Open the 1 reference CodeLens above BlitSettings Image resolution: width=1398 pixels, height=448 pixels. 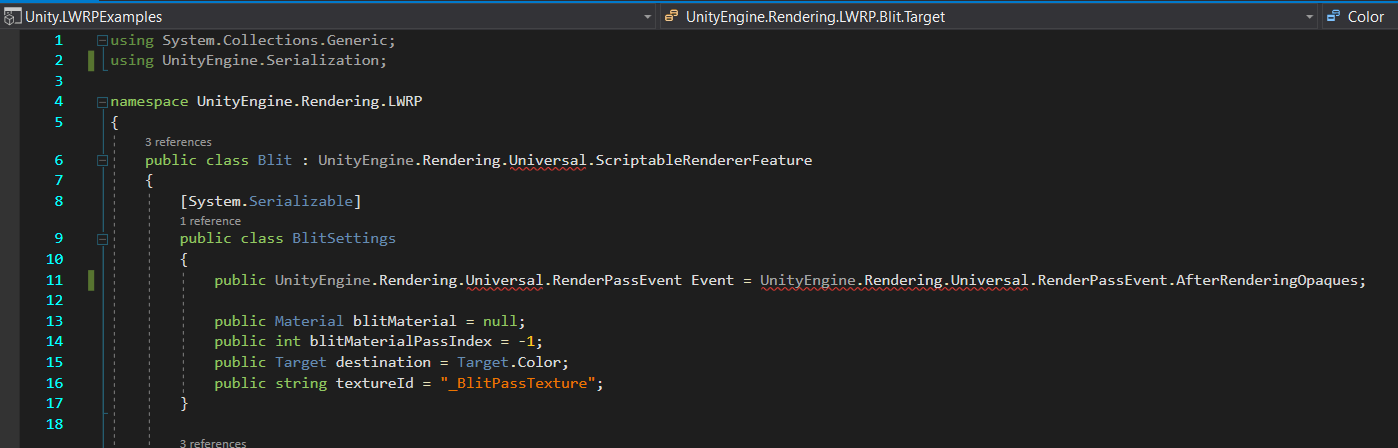(x=210, y=220)
